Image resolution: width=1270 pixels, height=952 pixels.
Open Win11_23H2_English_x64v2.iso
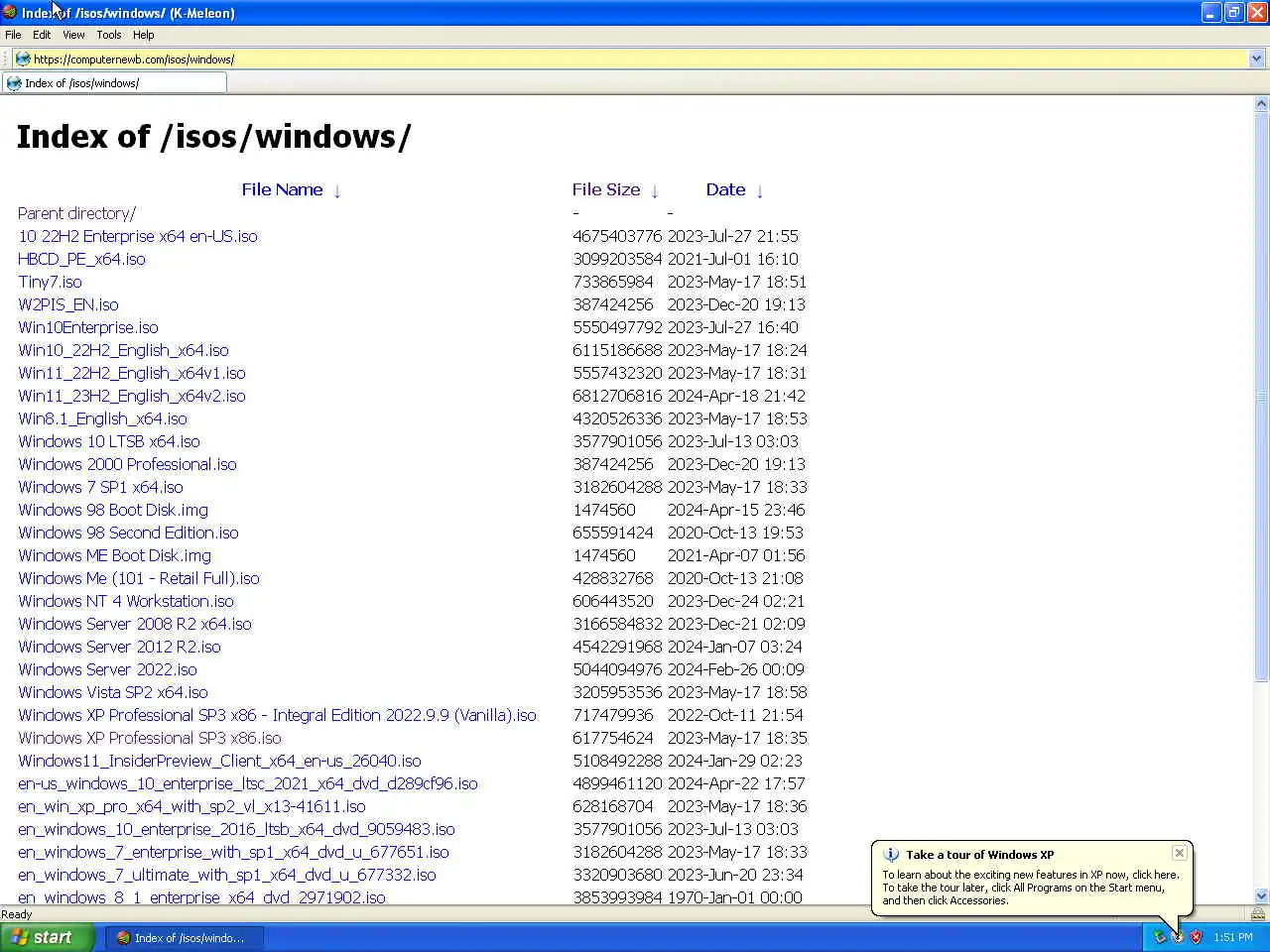click(132, 396)
